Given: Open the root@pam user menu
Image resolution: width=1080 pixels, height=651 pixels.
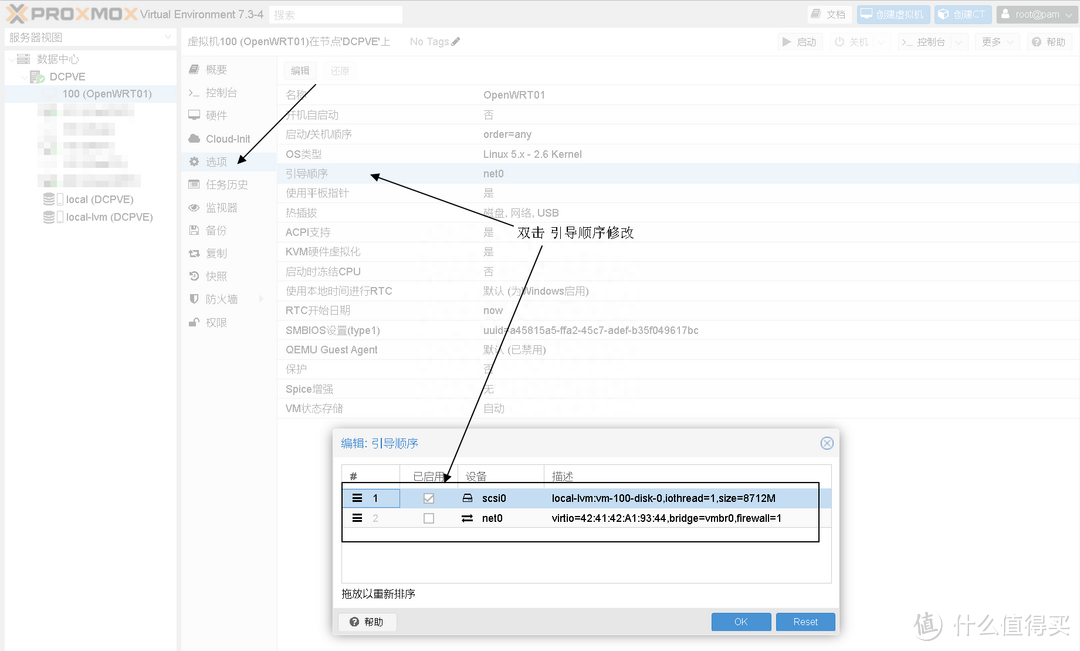Looking at the screenshot, I should (x=1036, y=14).
